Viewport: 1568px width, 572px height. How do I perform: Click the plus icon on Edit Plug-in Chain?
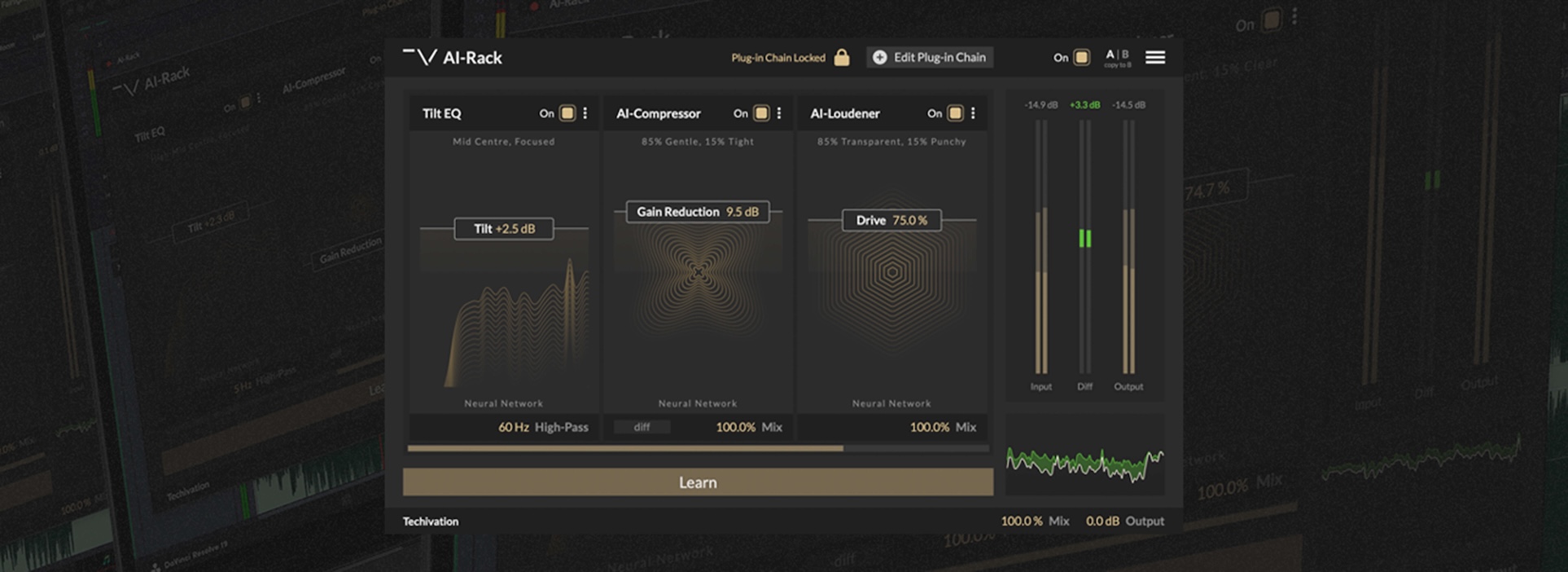pyautogui.click(x=879, y=57)
